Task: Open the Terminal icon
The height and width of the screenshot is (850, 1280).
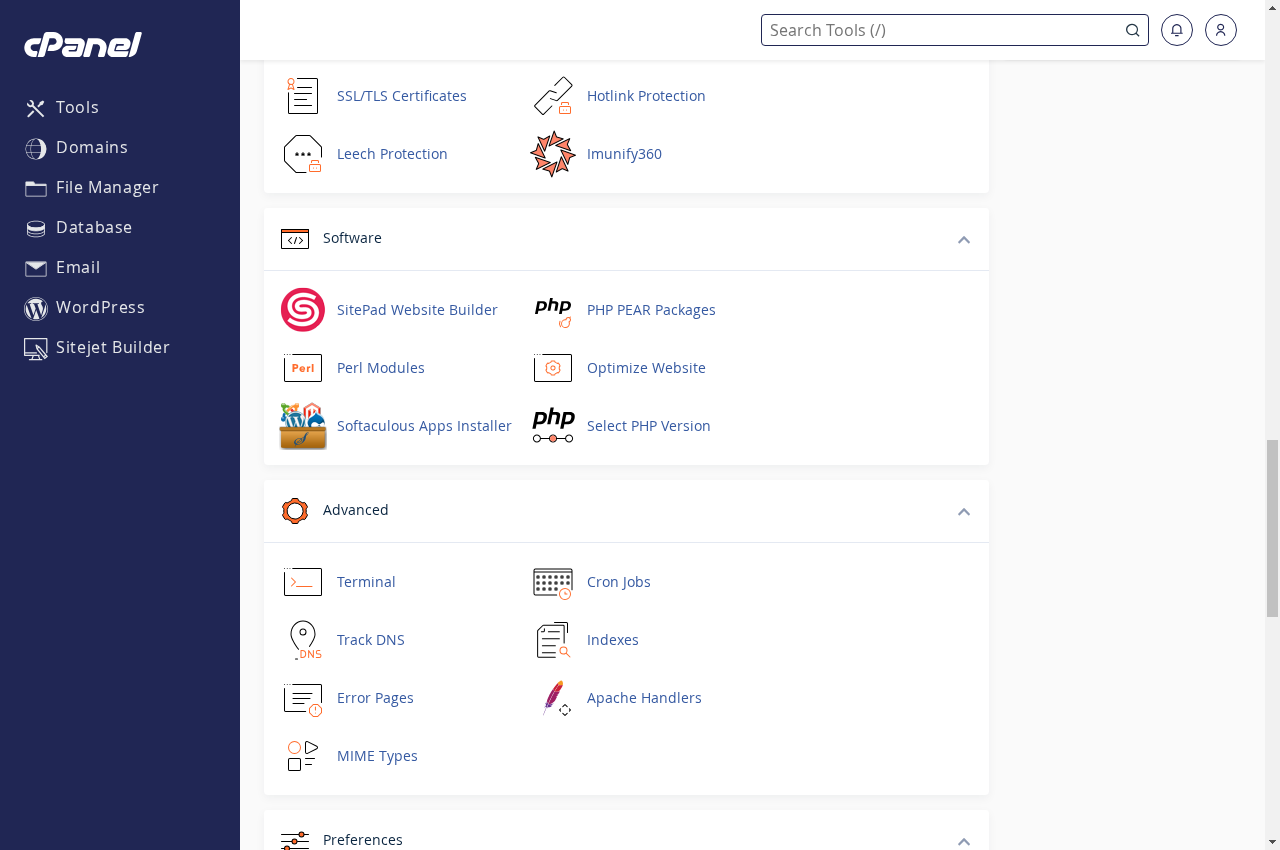Action: point(303,582)
